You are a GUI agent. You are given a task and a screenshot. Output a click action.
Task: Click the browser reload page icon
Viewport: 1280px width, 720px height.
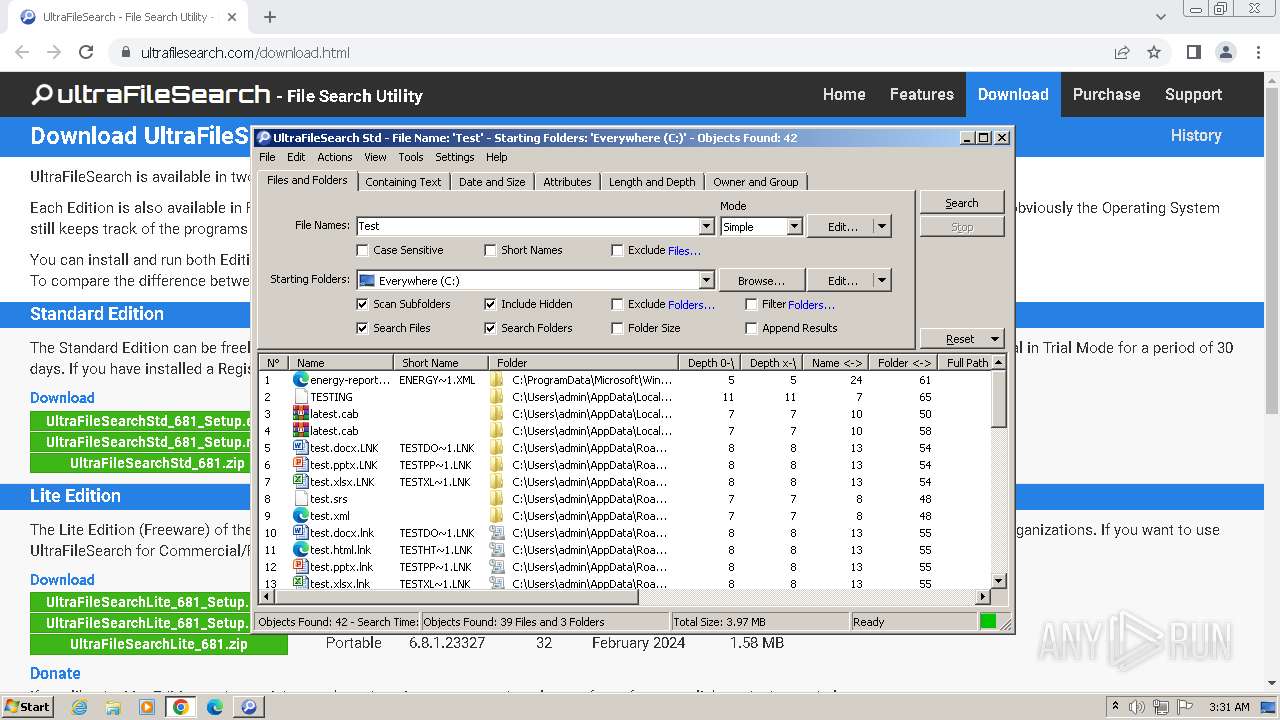86,52
